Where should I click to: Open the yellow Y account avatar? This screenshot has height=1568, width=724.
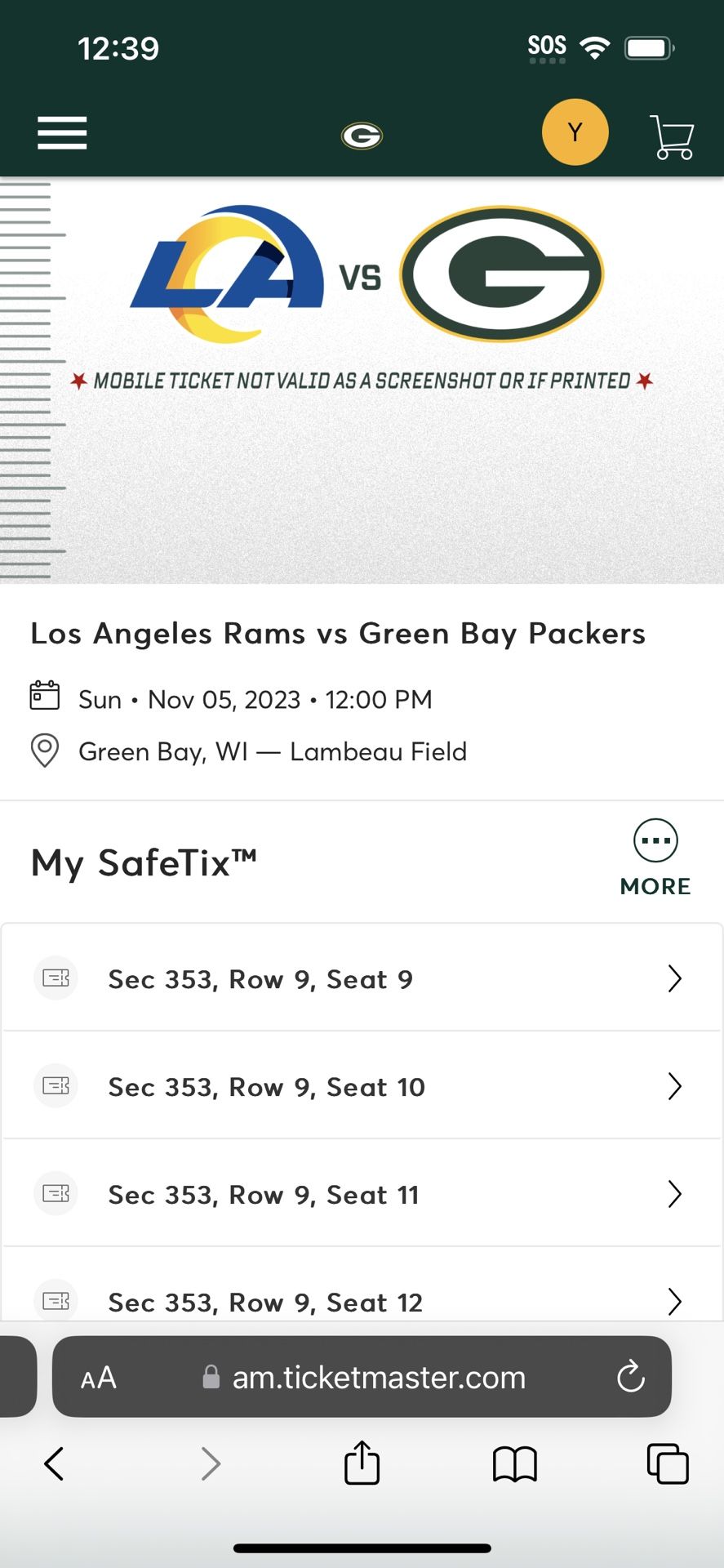[x=575, y=132]
